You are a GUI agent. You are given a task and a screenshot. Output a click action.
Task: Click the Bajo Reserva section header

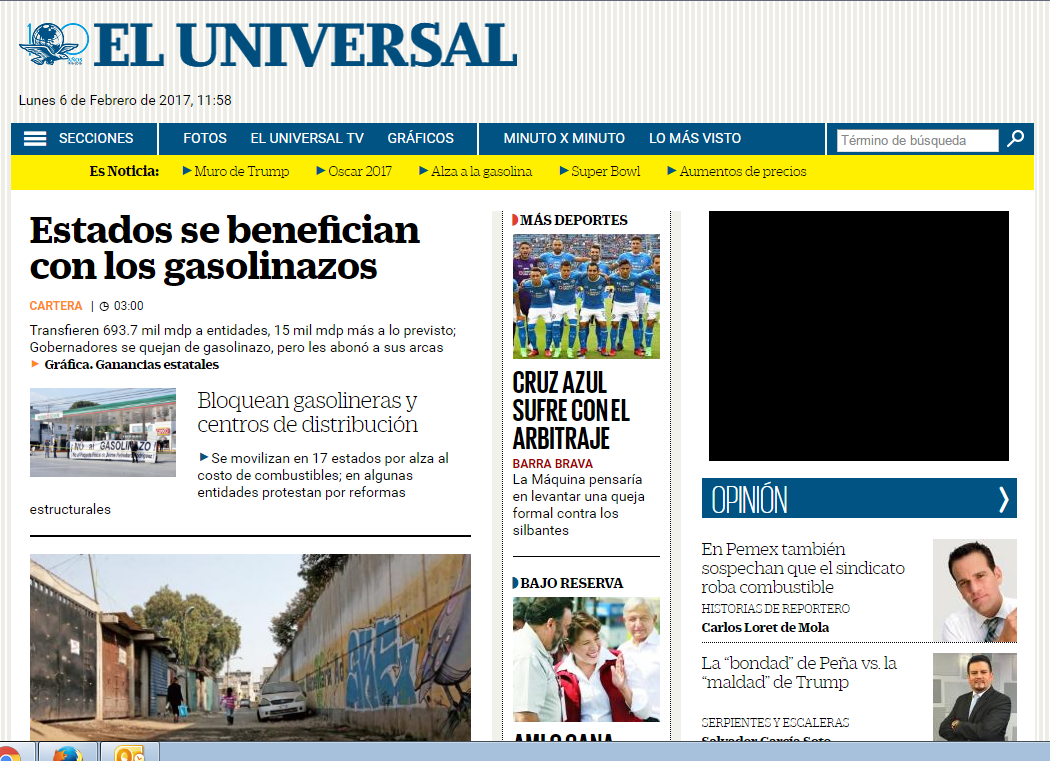pos(571,583)
